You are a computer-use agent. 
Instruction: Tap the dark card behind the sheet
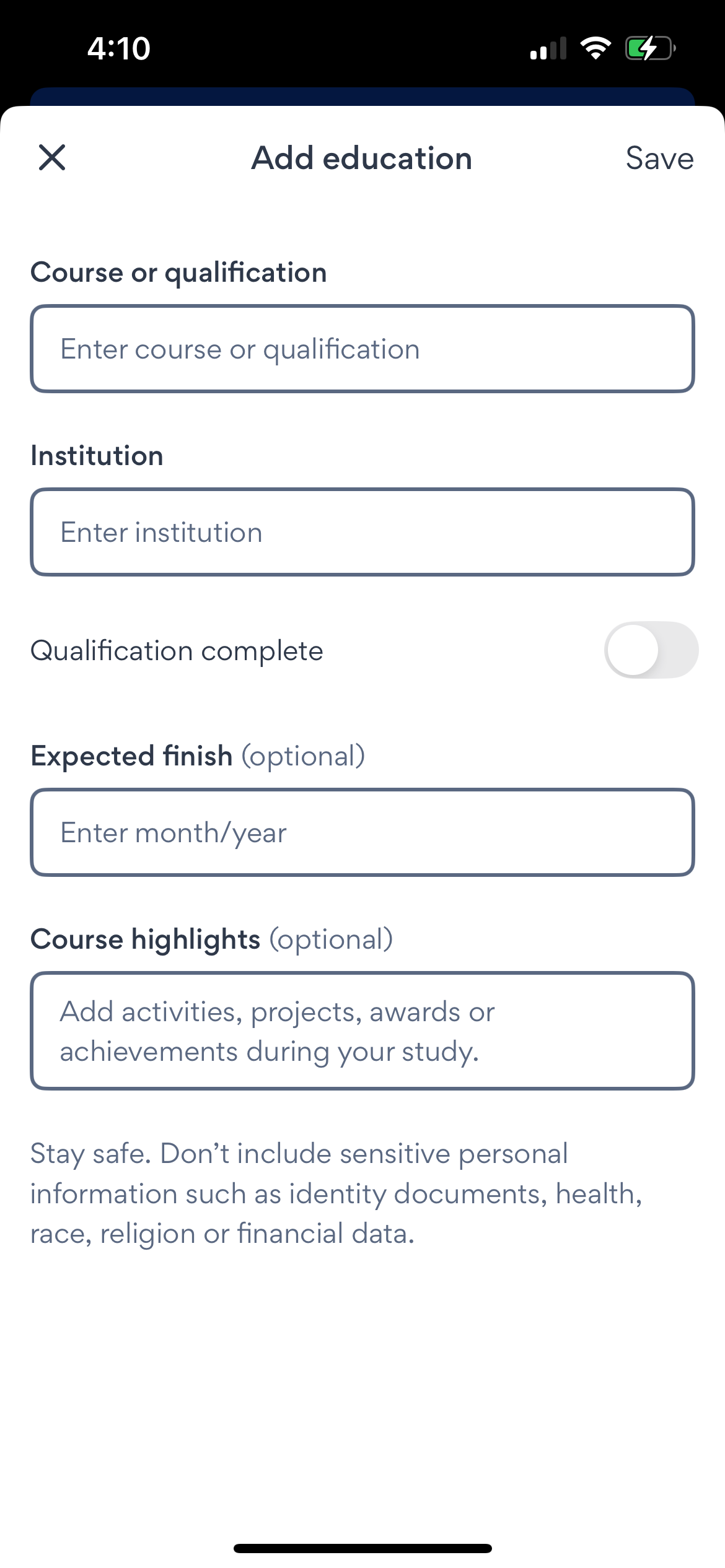tap(362, 97)
